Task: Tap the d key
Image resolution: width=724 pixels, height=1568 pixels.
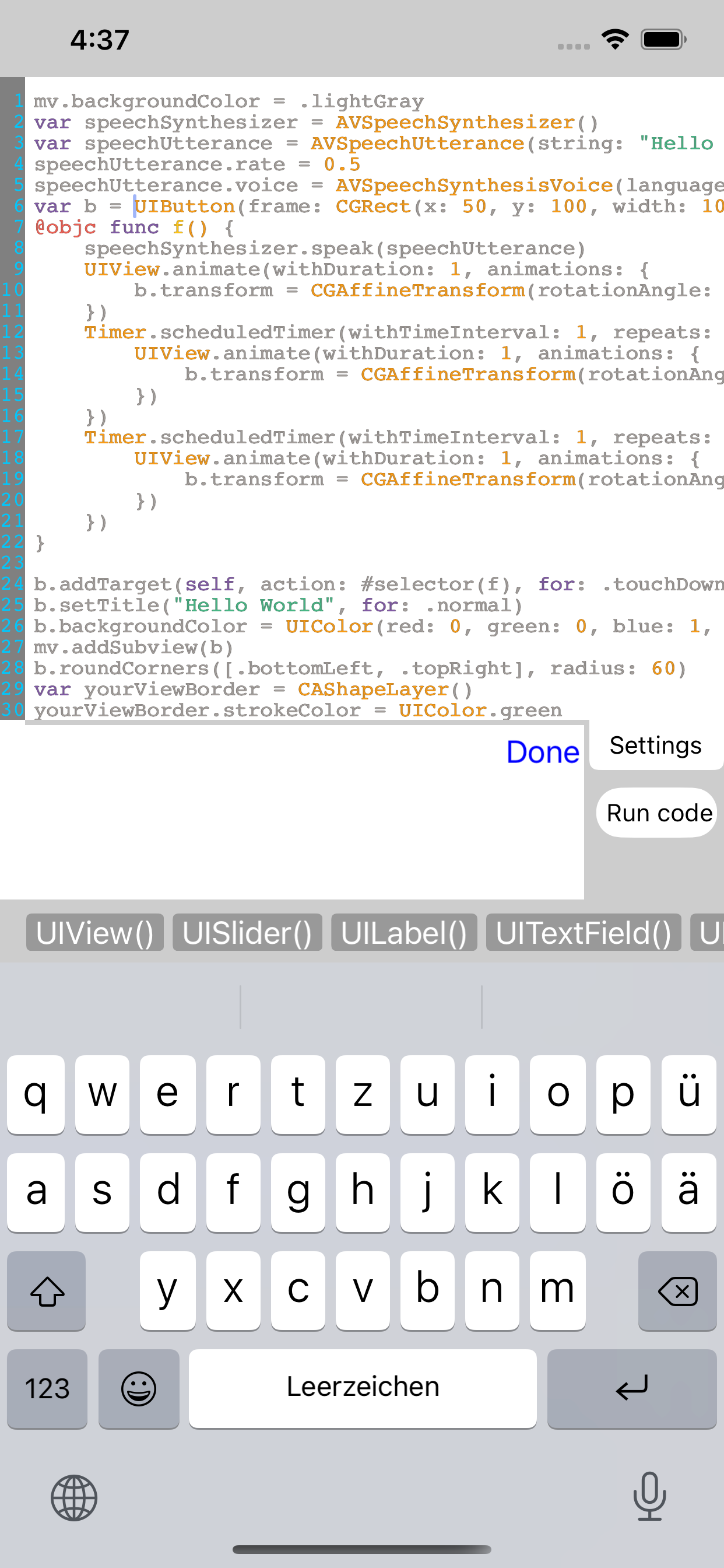Action: click(167, 1192)
